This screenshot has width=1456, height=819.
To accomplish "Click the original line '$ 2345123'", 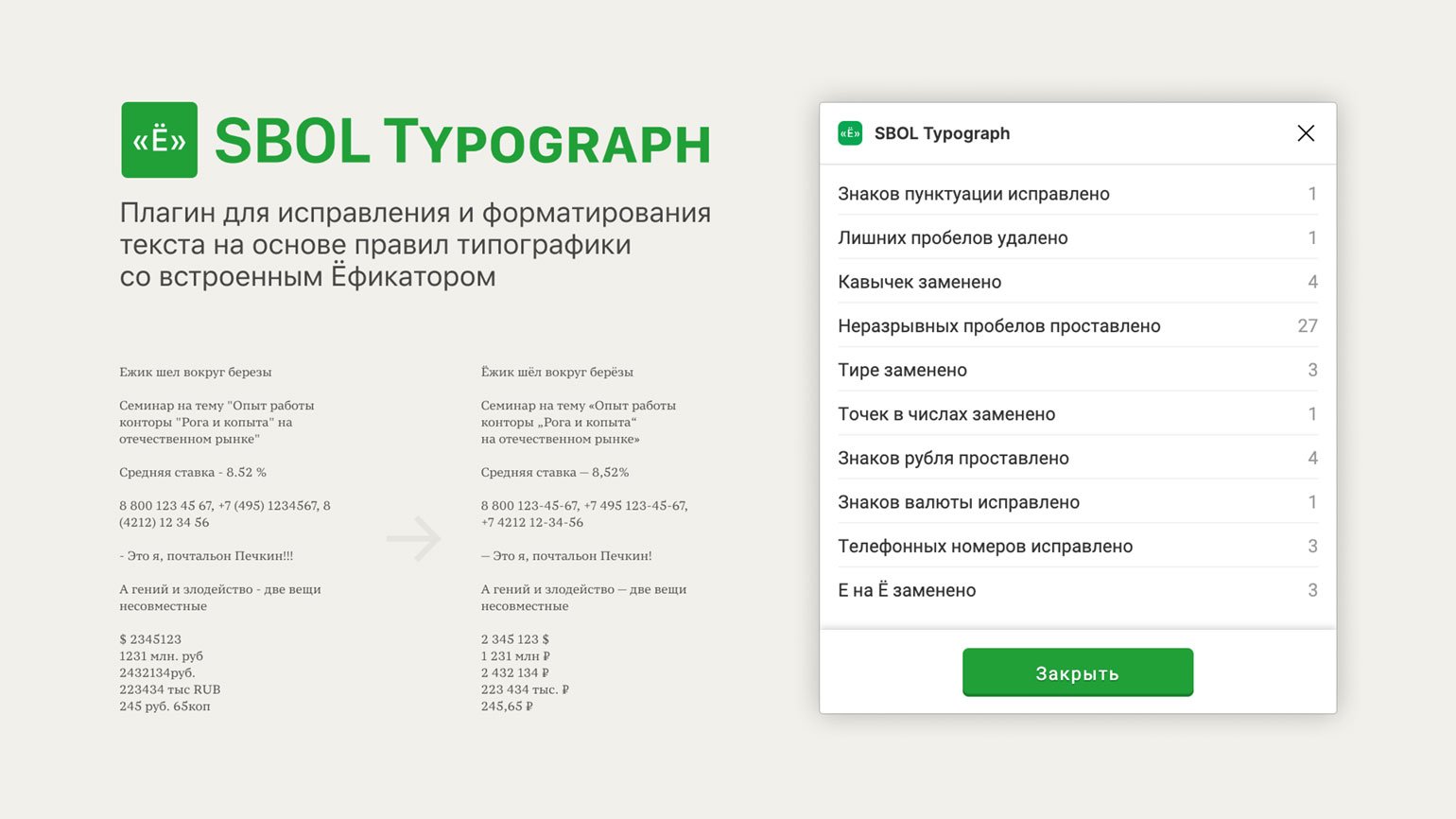I will tap(150, 639).
